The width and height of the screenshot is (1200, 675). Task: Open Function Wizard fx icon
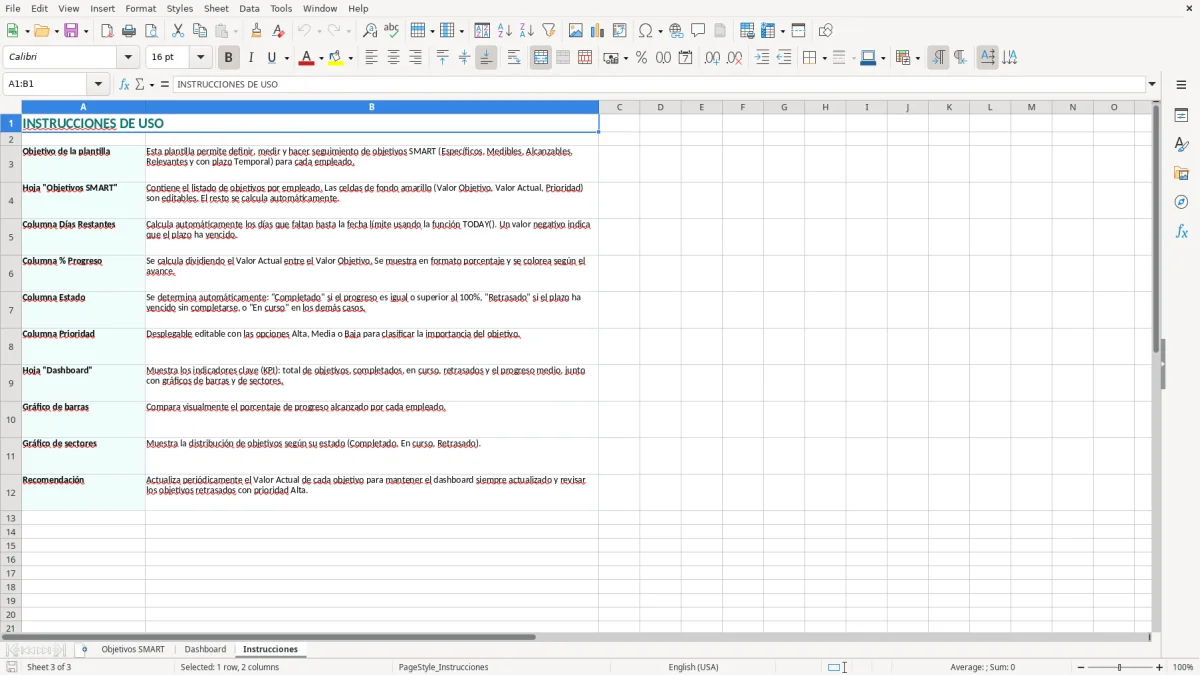tap(124, 84)
